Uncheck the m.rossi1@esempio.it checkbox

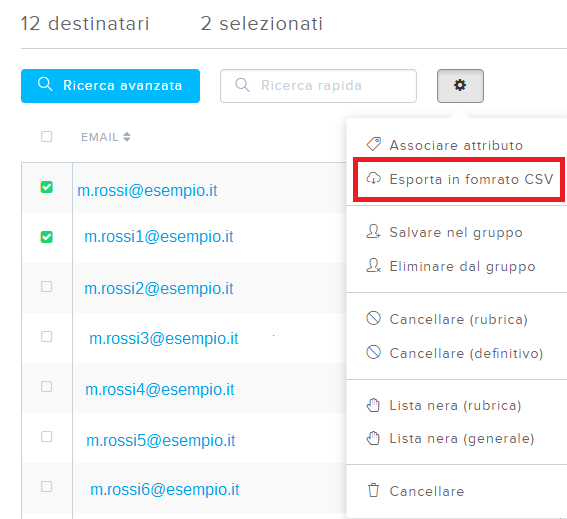pyautogui.click(x=47, y=237)
